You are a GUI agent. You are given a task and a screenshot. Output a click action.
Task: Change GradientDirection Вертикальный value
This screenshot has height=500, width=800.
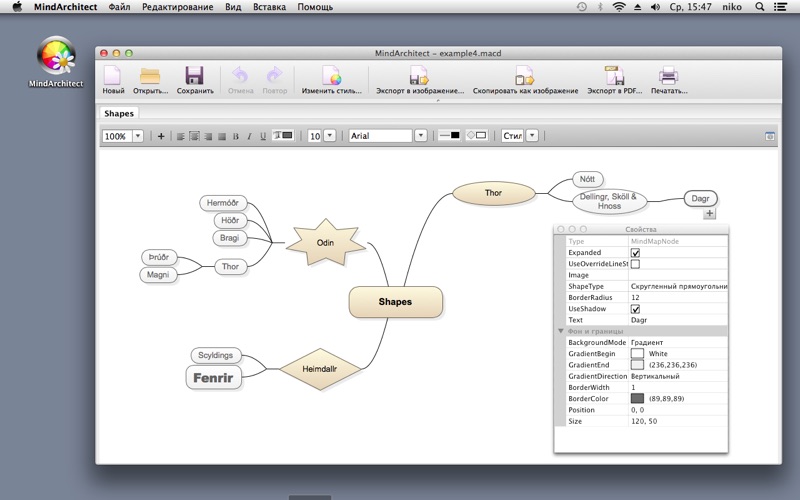(678, 376)
